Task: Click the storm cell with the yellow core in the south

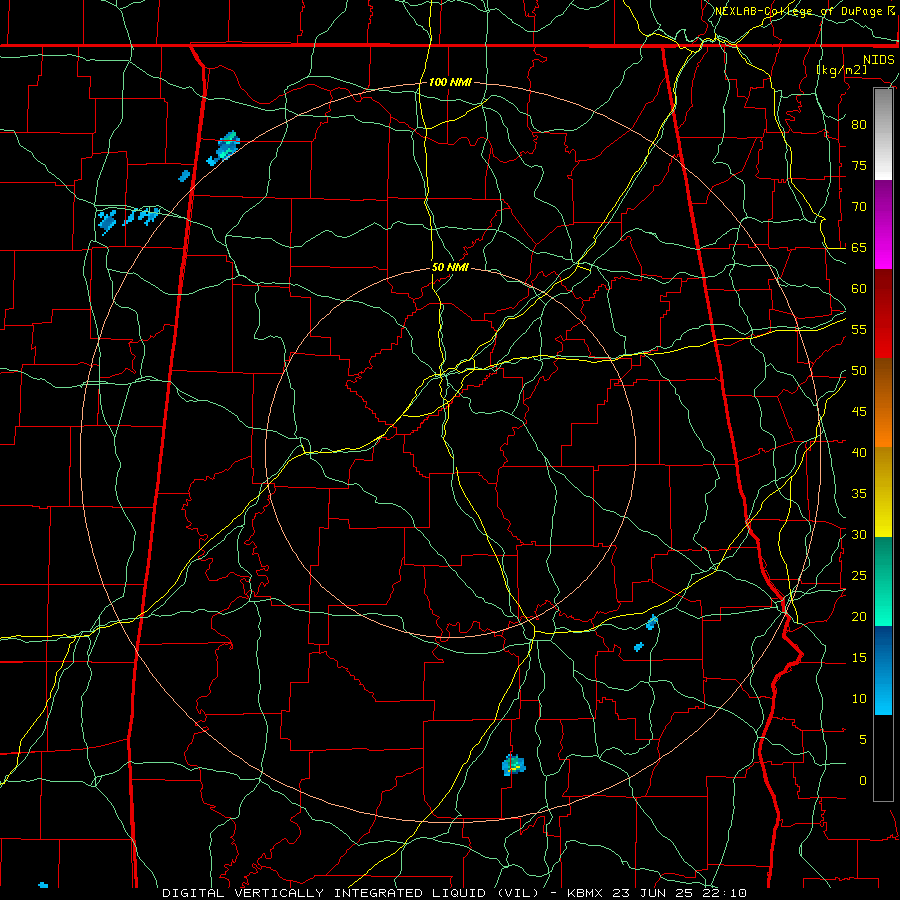Action: point(513,765)
